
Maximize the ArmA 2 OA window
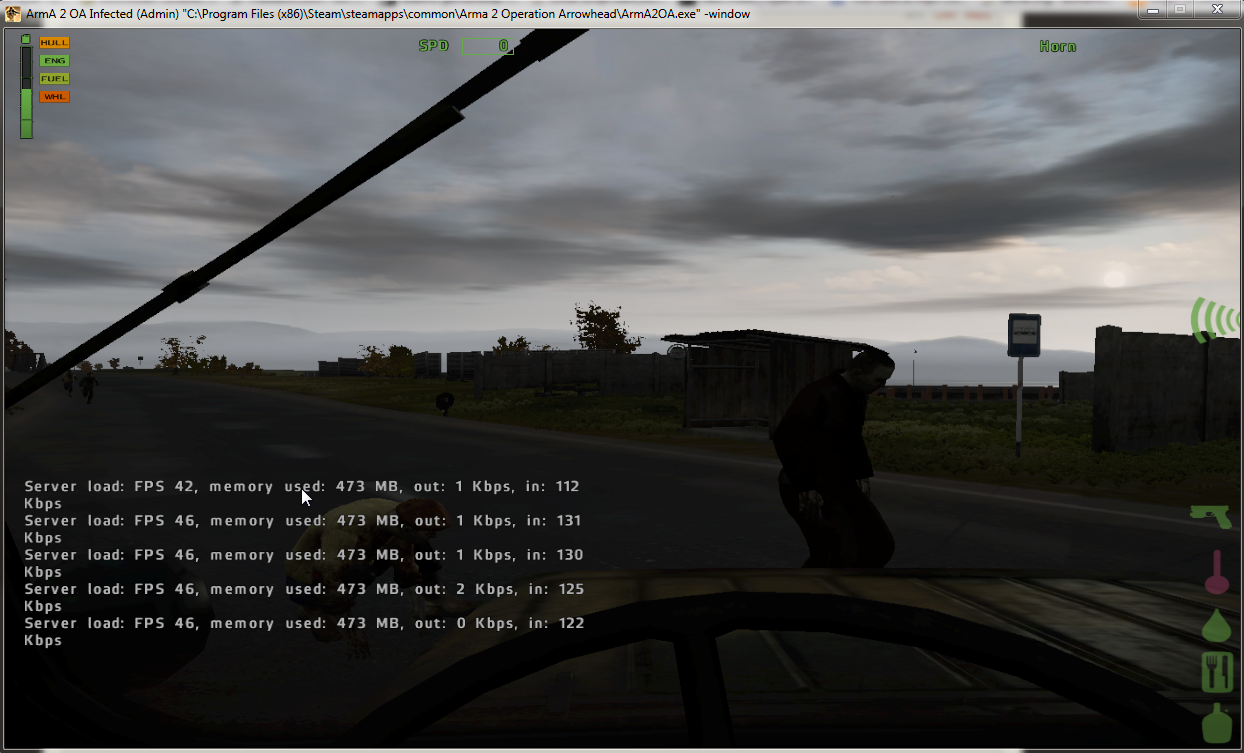coord(1179,9)
